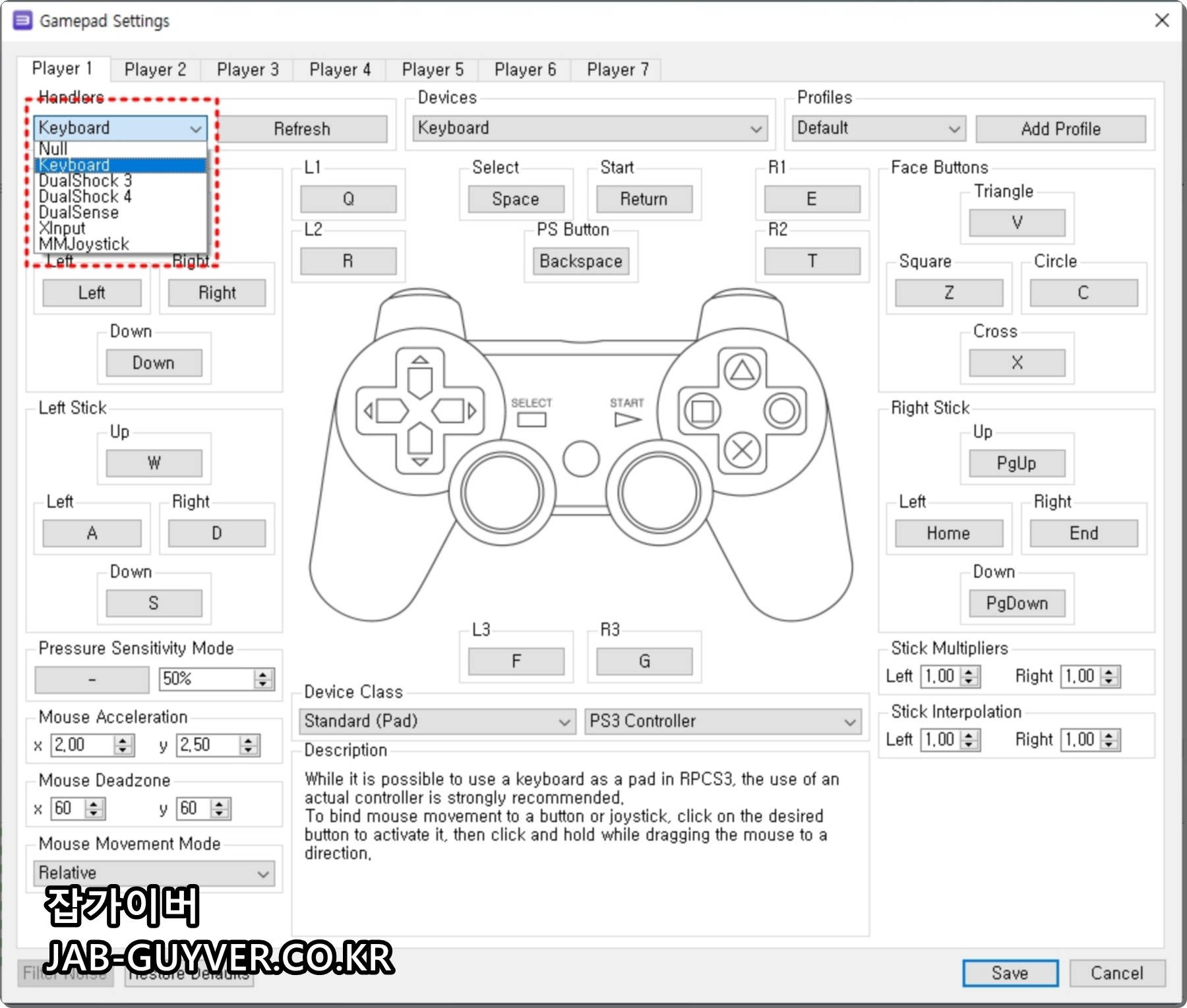Screen dimensions: 1187x1008
Task: Cancel the gamepad settings dialog
Action: tap(1117, 973)
